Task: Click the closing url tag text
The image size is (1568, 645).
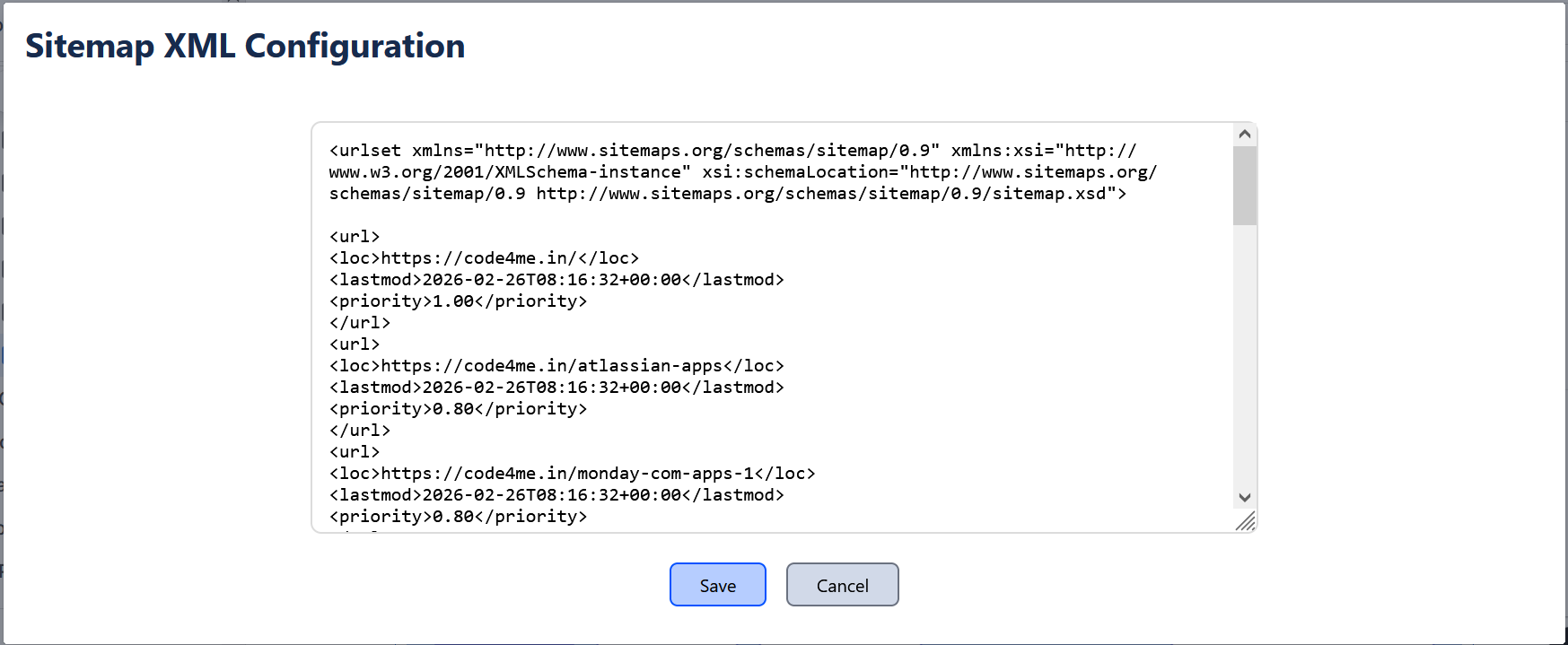Action: tap(359, 322)
